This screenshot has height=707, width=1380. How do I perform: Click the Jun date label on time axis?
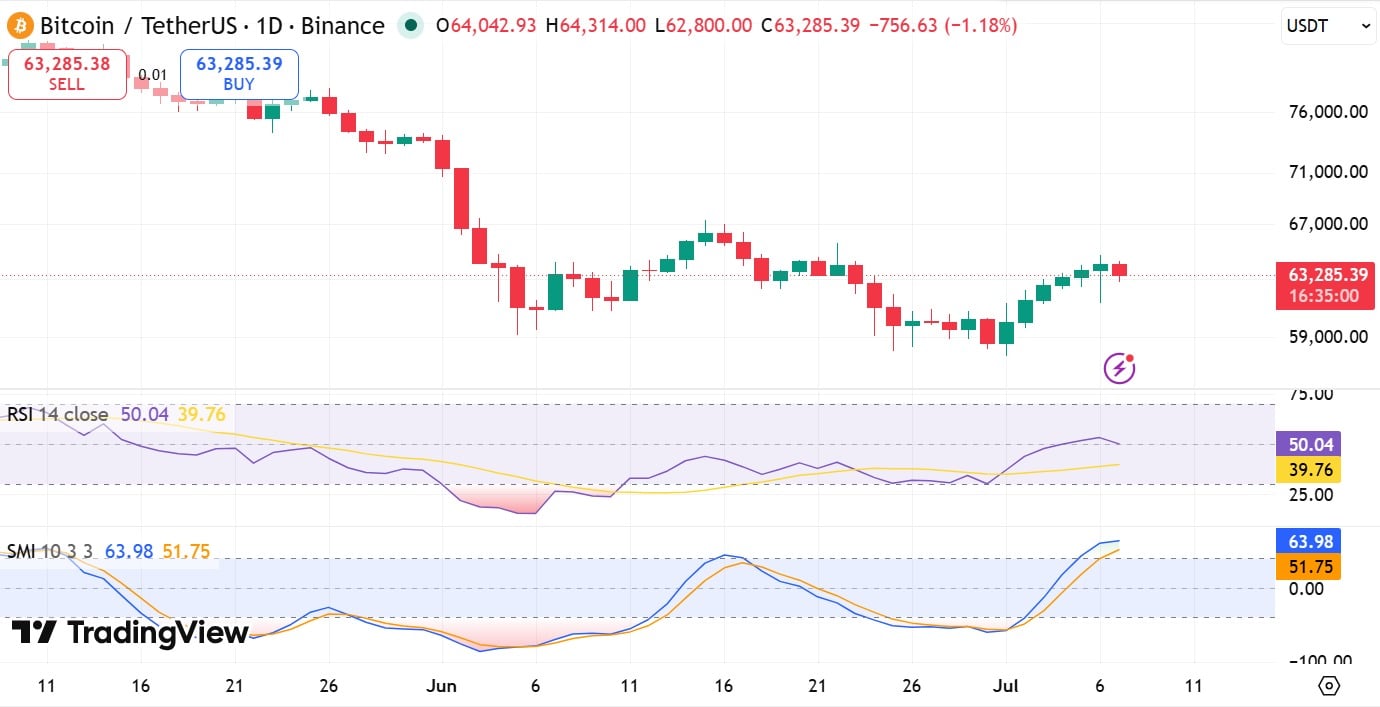click(x=441, y=686)
